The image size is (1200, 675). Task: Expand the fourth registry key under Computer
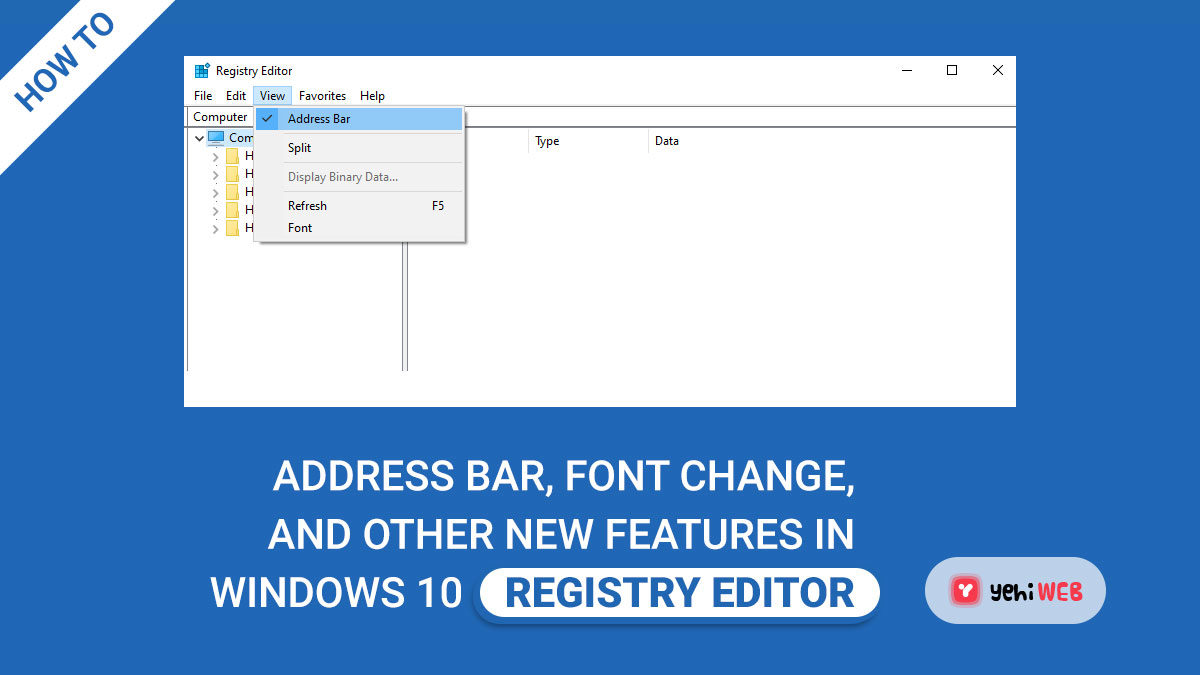[215, 210]
